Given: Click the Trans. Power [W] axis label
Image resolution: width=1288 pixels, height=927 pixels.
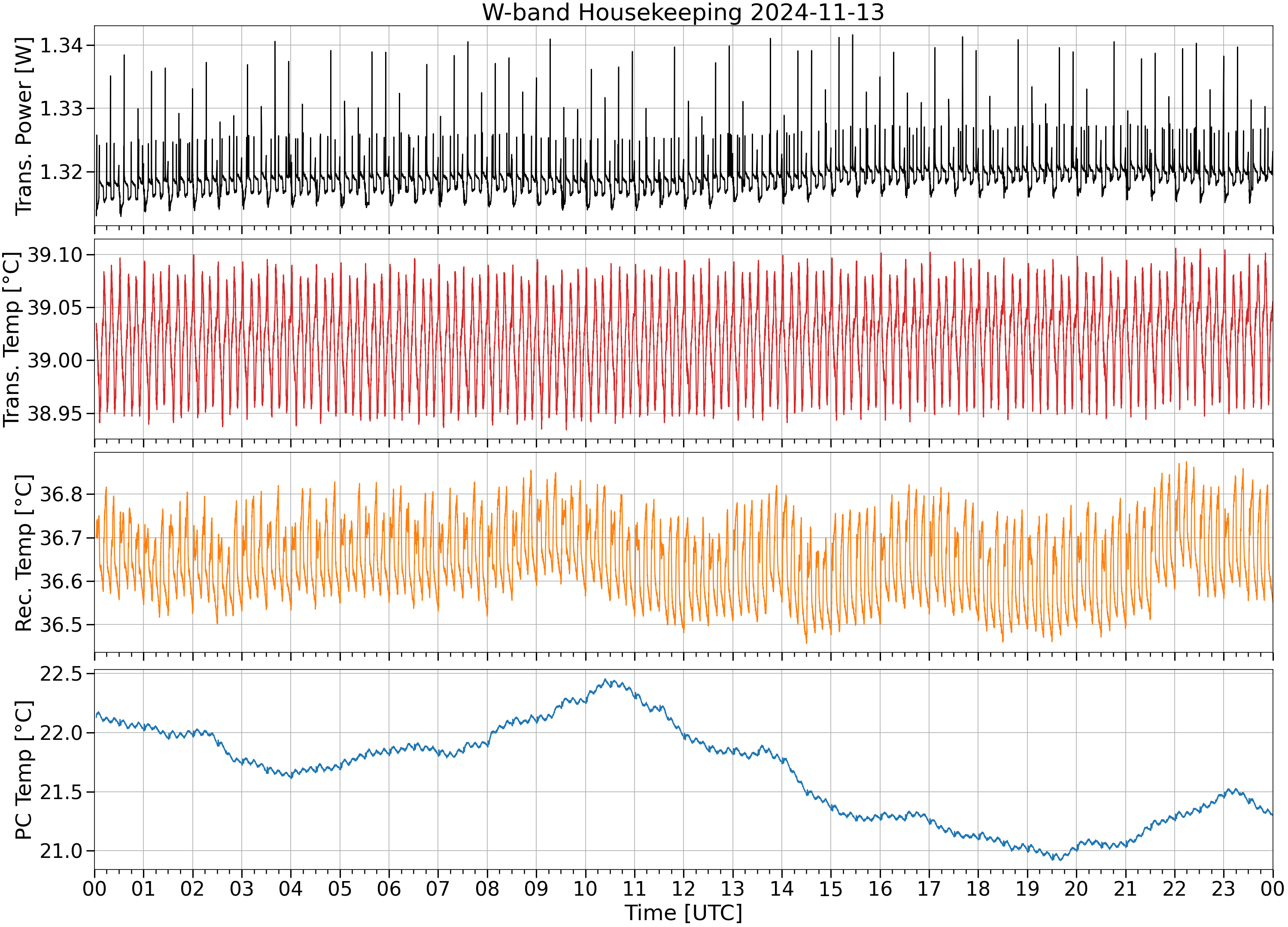Looking at the screenshot, I should [x=23, y=126].
